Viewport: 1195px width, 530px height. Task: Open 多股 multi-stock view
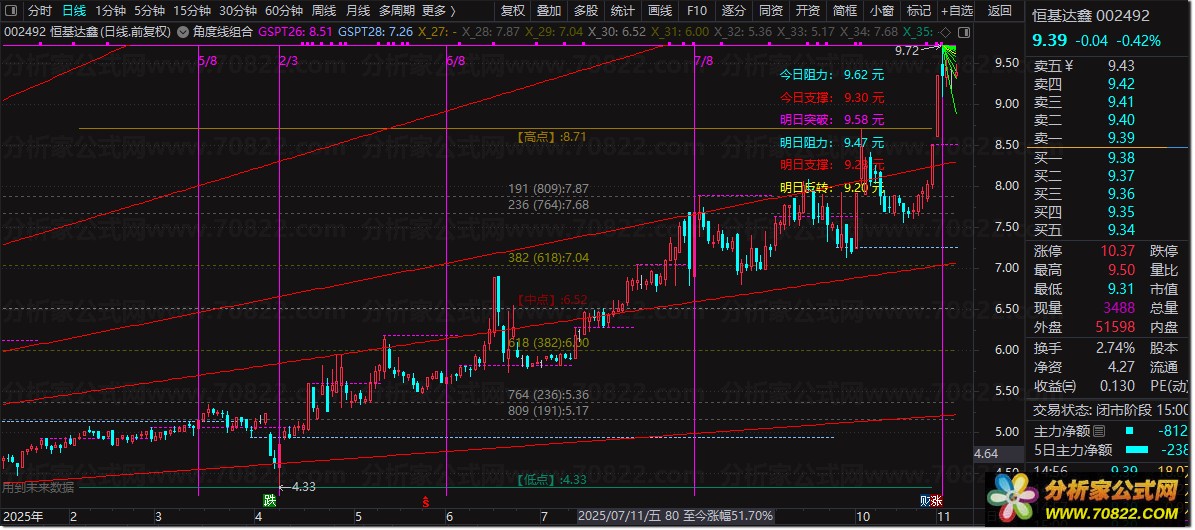click(x=586, y=11)
